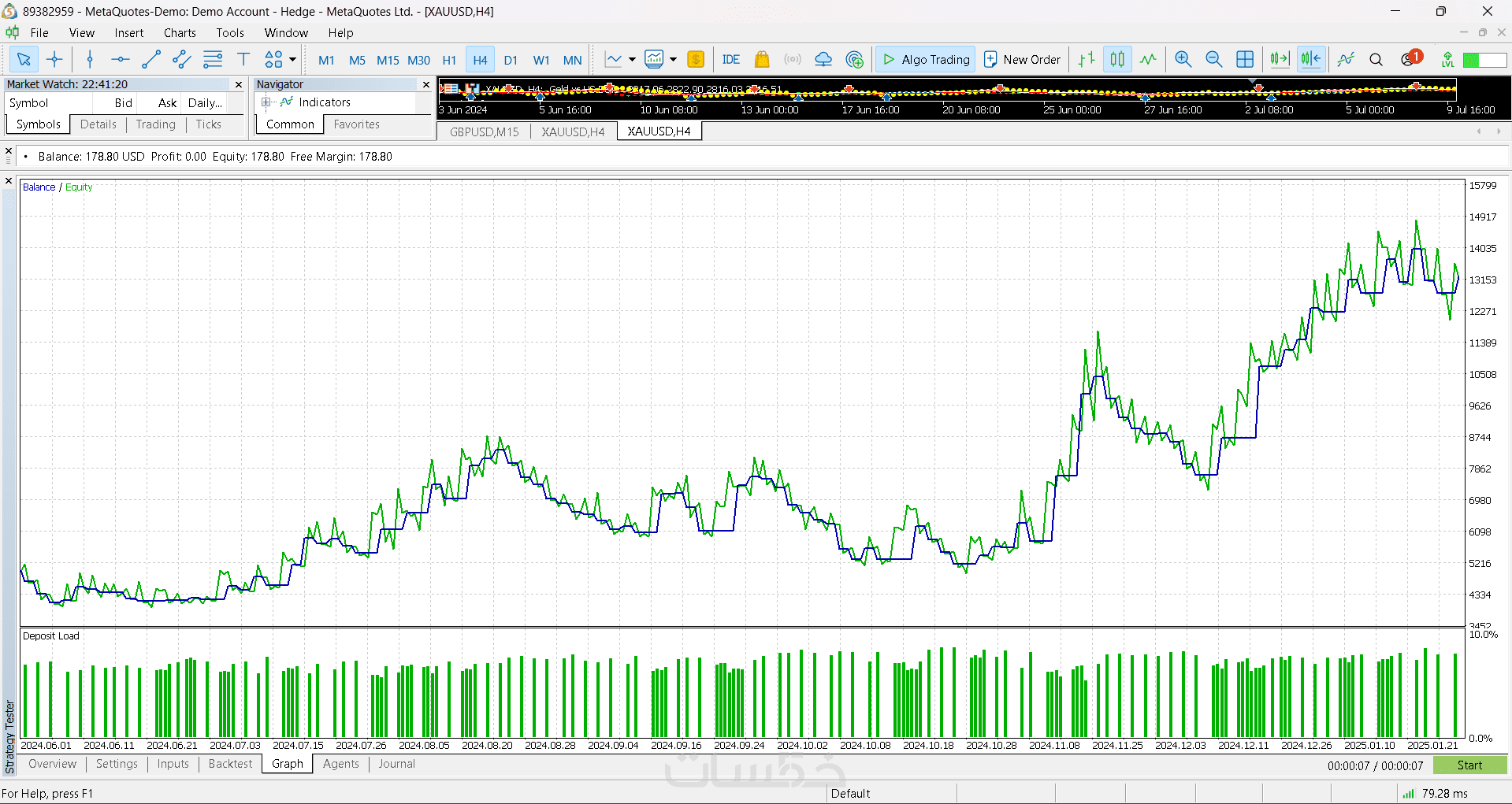Select the D1 timeframe

511,60
